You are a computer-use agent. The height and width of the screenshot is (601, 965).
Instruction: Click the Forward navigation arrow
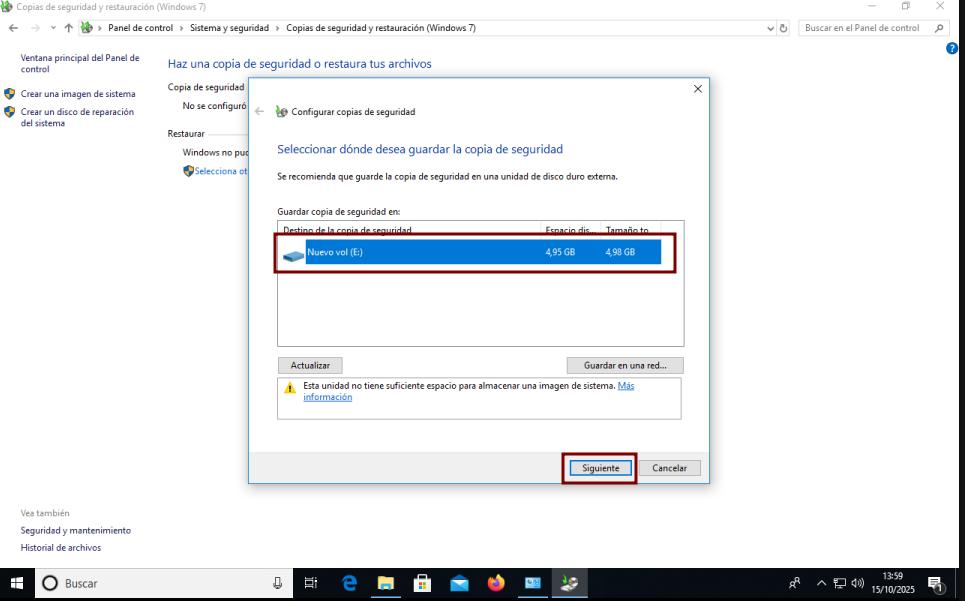(x=35, y=28)
